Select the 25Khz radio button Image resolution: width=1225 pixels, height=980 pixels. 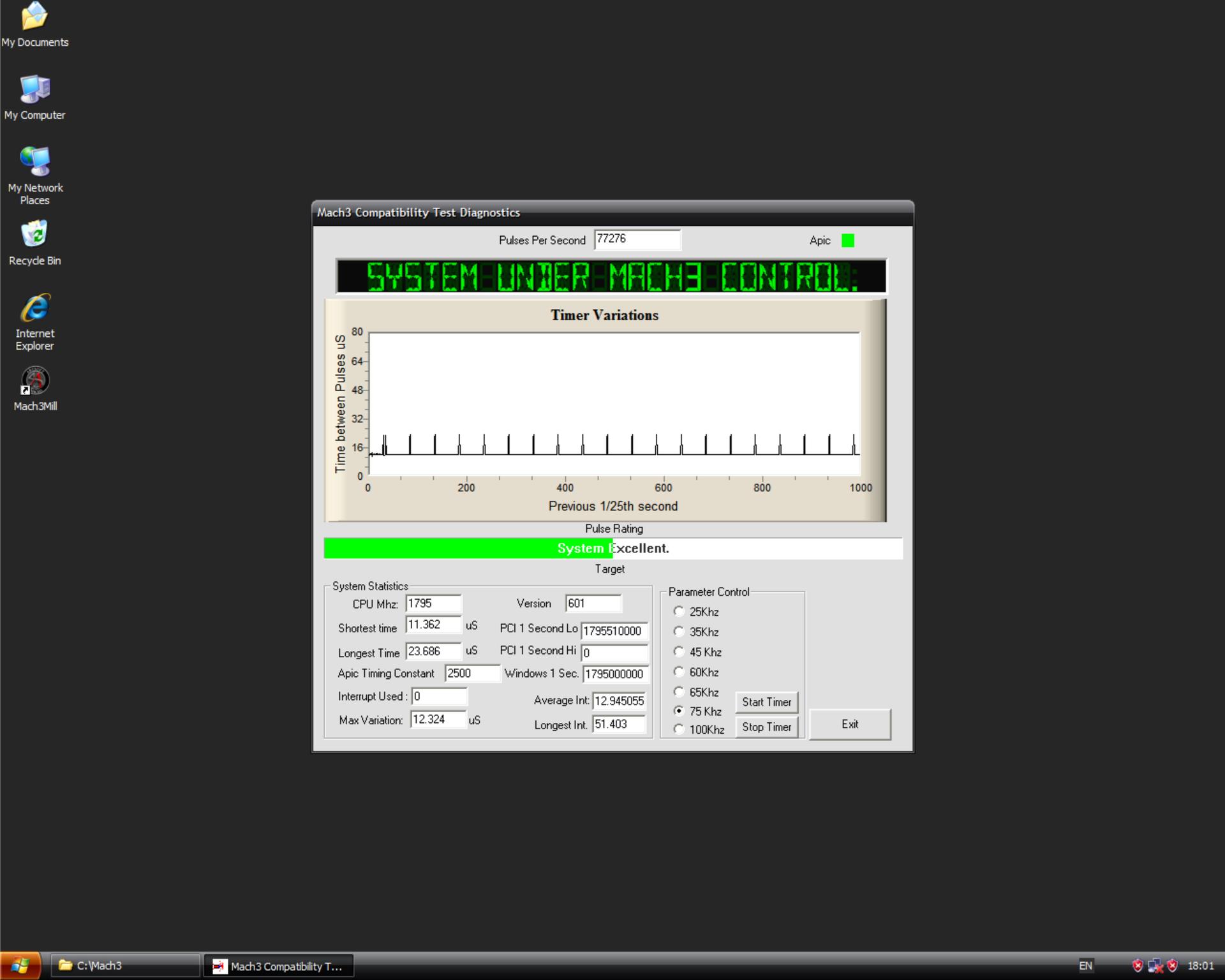click(x=679, y=611)
